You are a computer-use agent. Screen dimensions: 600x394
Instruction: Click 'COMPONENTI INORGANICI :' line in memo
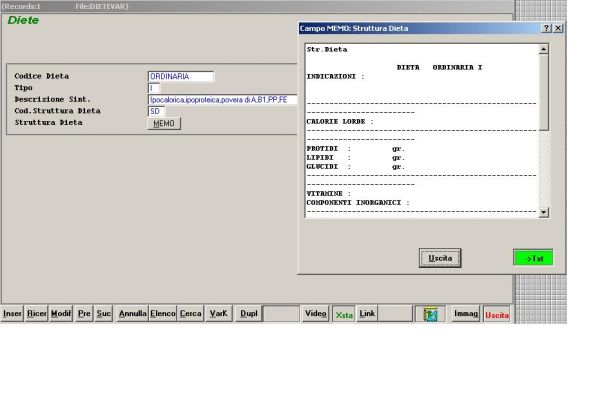tap(358, 202)
